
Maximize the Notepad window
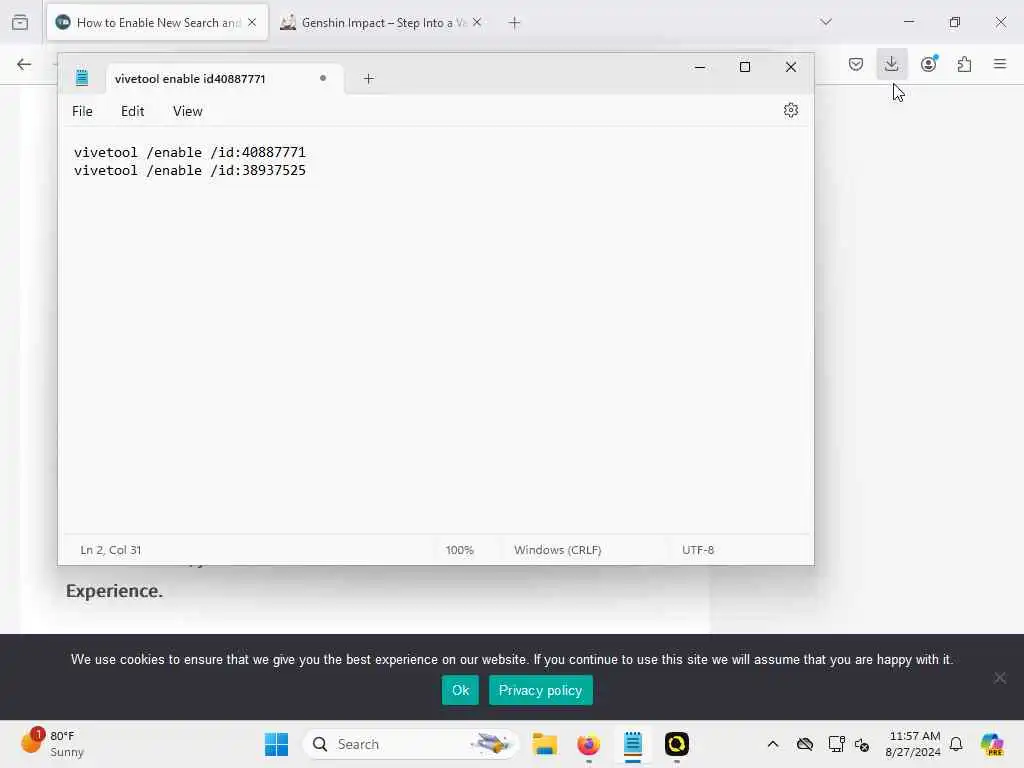[744, 67]
